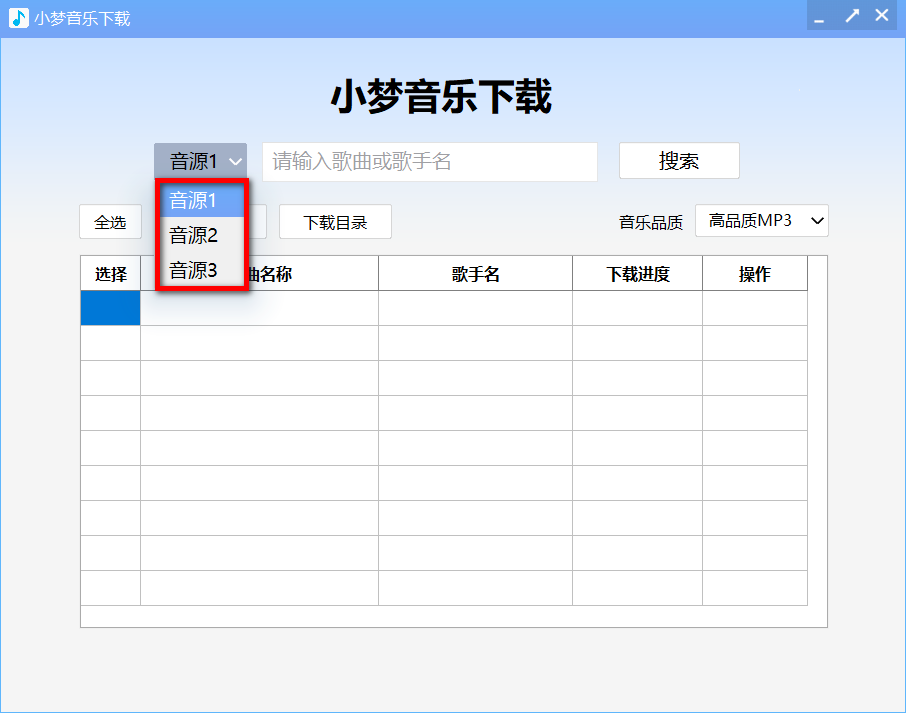
Task: Open the 音源 source combo box chevron
Action: pos(236,160)
